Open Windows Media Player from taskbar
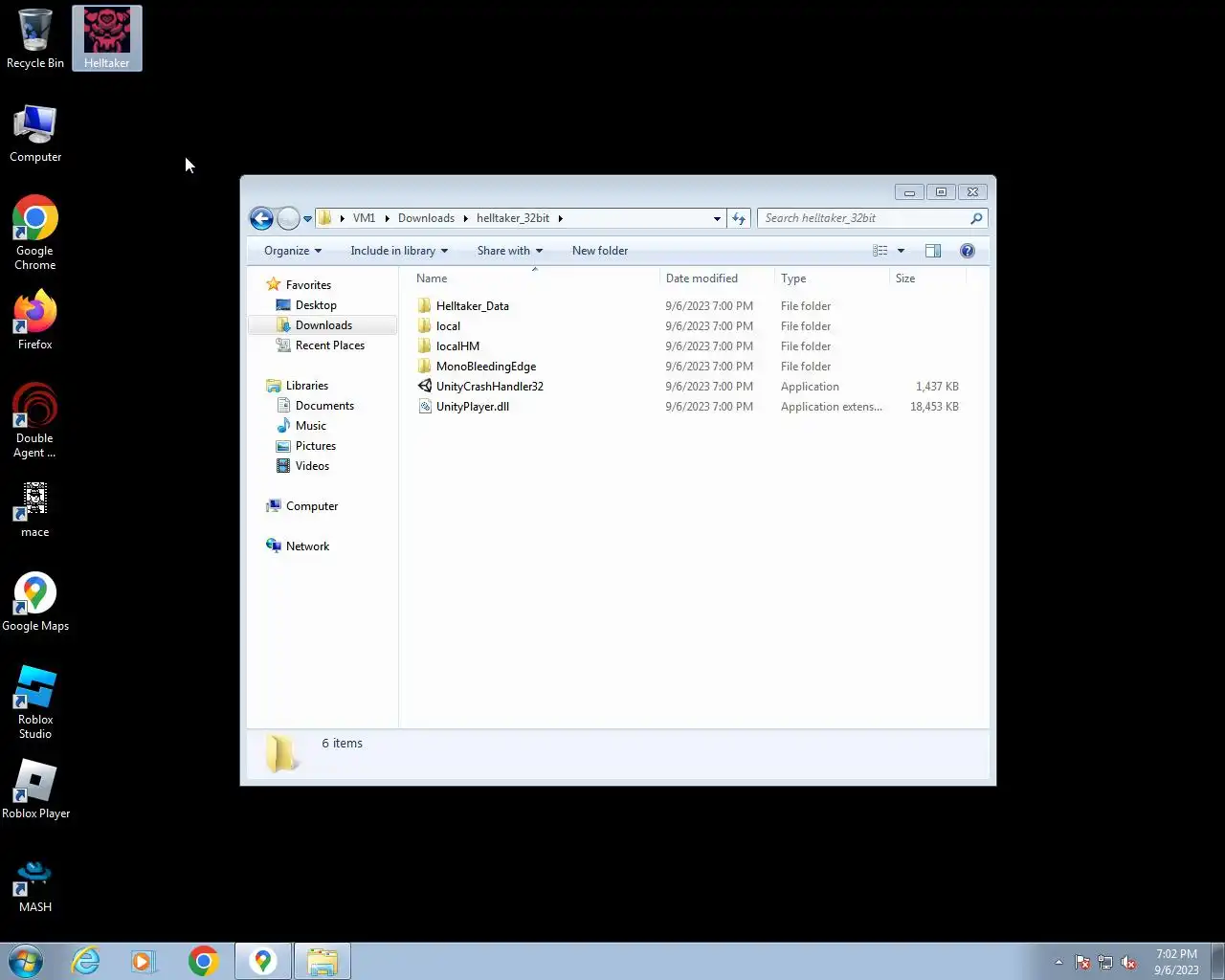1225x980 pixels. pos(144,961)
